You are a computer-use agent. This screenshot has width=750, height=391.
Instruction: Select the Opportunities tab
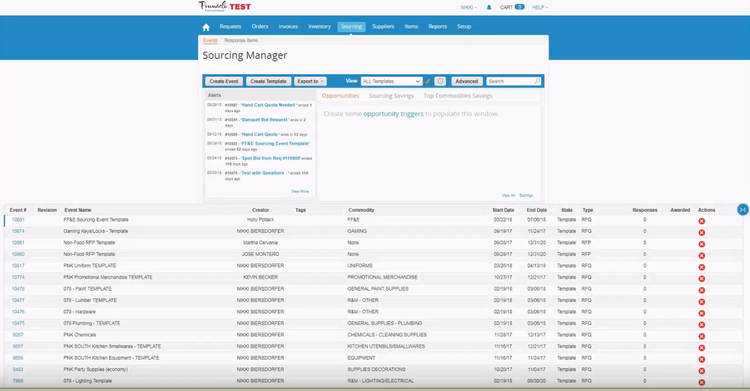click(341, 96)
